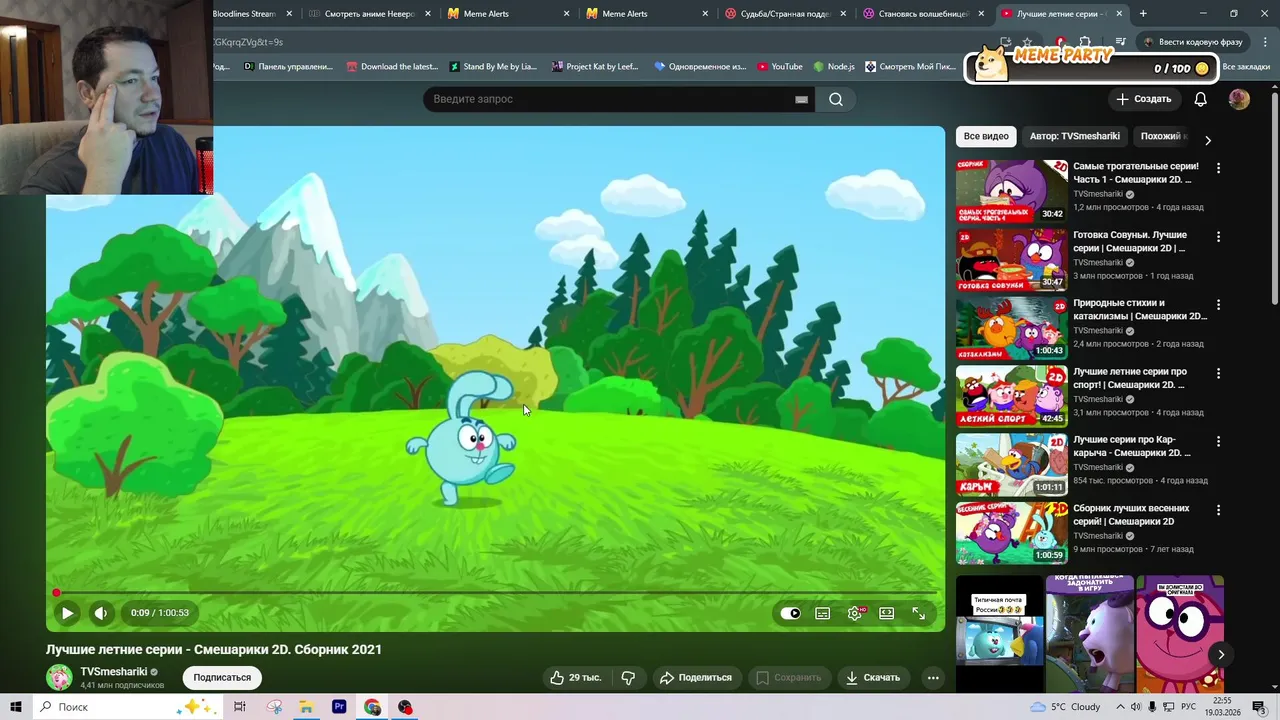The height and width of the screenshot is (720, 1280).
Task: Open thumbnail of Самые трогательные серии video
Action: [1012, 191]
